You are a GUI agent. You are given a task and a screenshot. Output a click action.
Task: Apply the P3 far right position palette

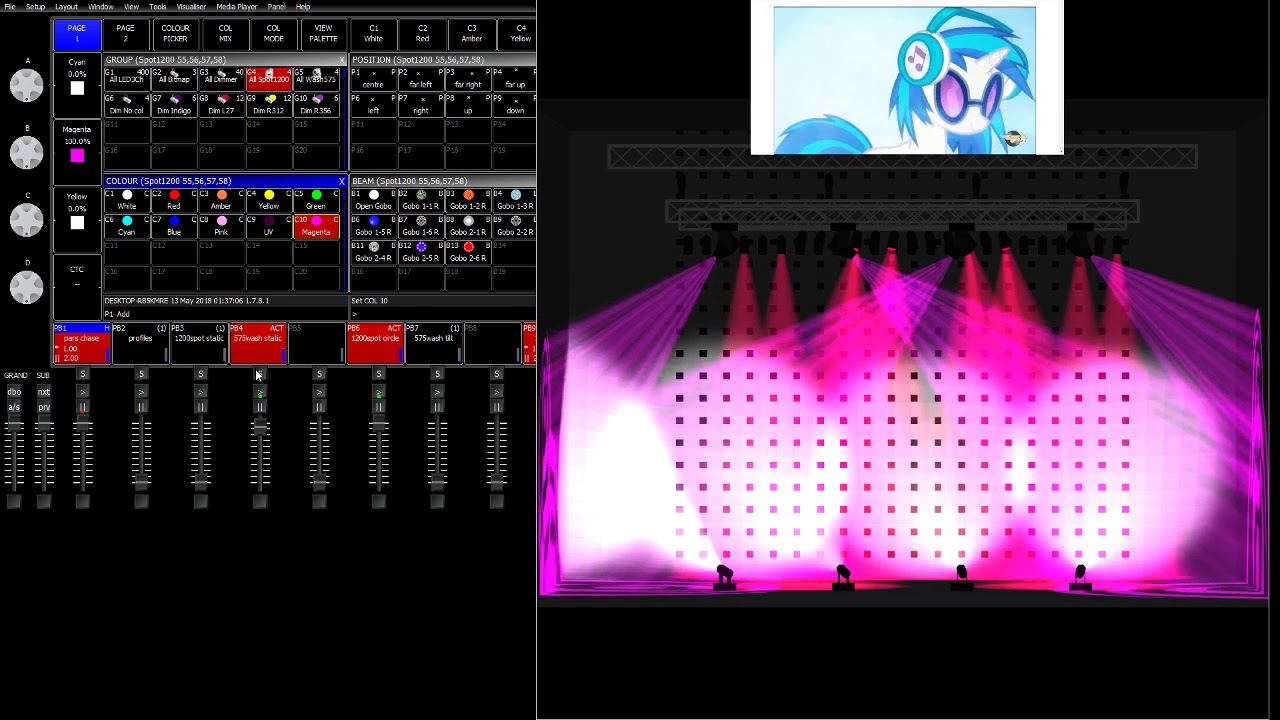(467, 78)
